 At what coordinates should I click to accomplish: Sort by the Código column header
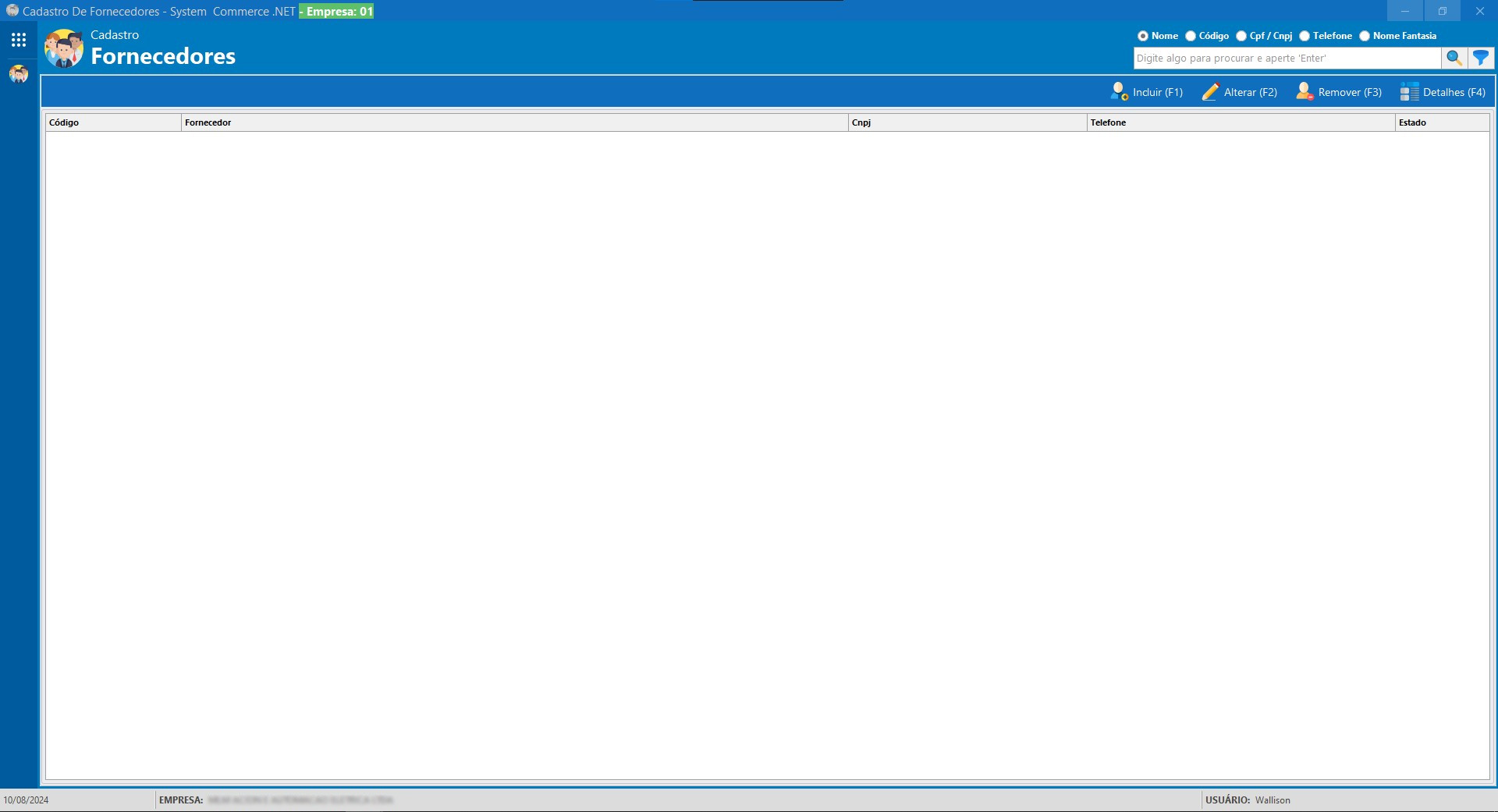pyautogui.click(x=113, y=122)
